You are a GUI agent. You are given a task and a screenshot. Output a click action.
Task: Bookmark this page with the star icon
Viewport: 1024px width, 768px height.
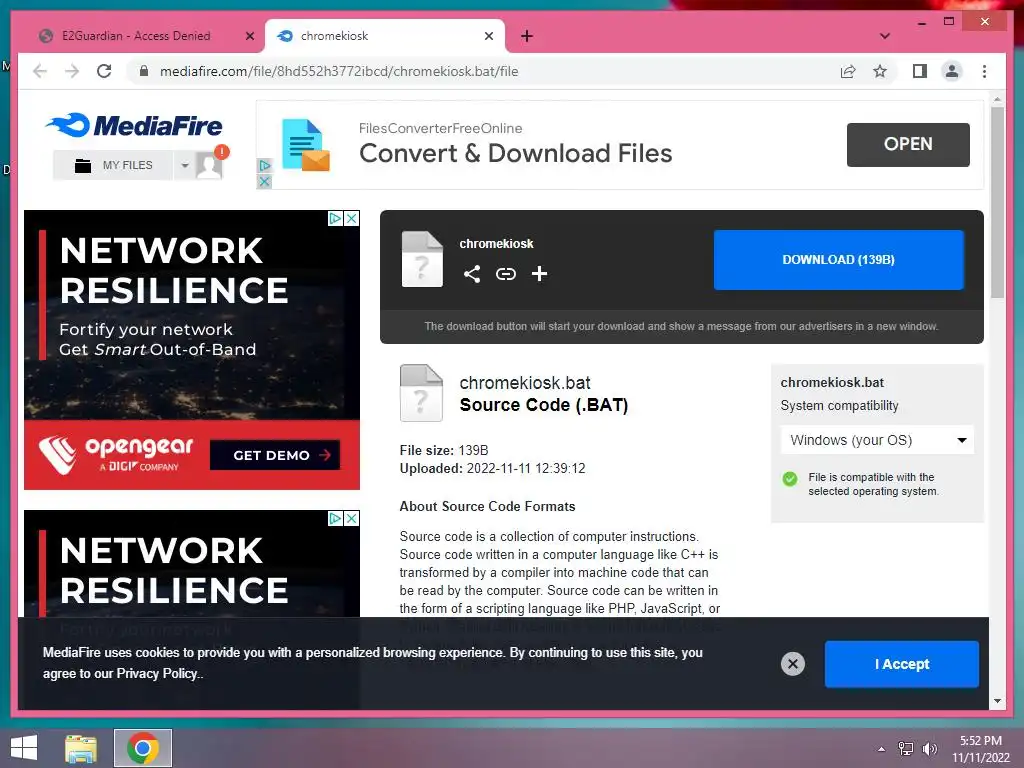(880, 71)
